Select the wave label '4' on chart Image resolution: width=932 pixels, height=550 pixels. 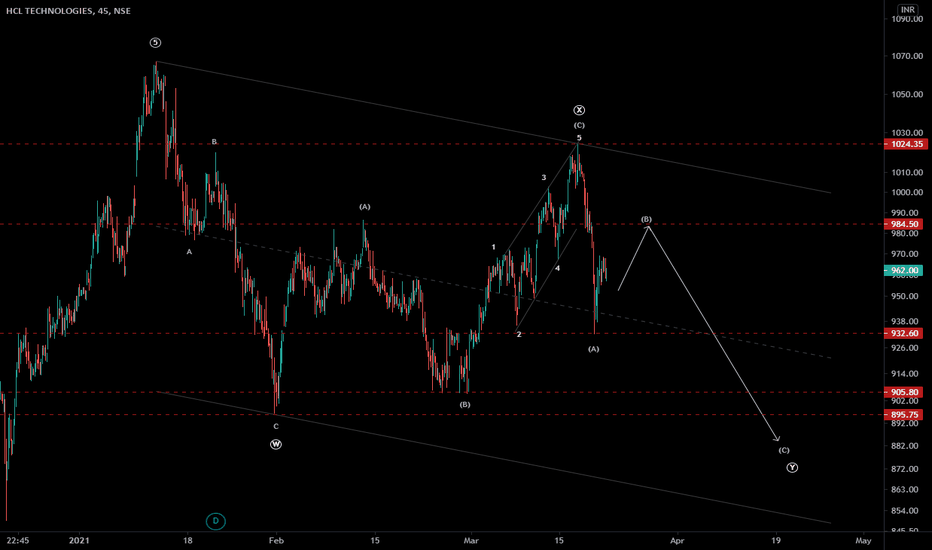click(558, 268)
